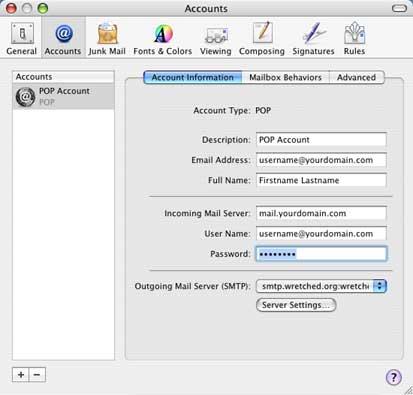The image size is (413, 395).
Task: Add a new account with plus button
Action: click(21, 375)
